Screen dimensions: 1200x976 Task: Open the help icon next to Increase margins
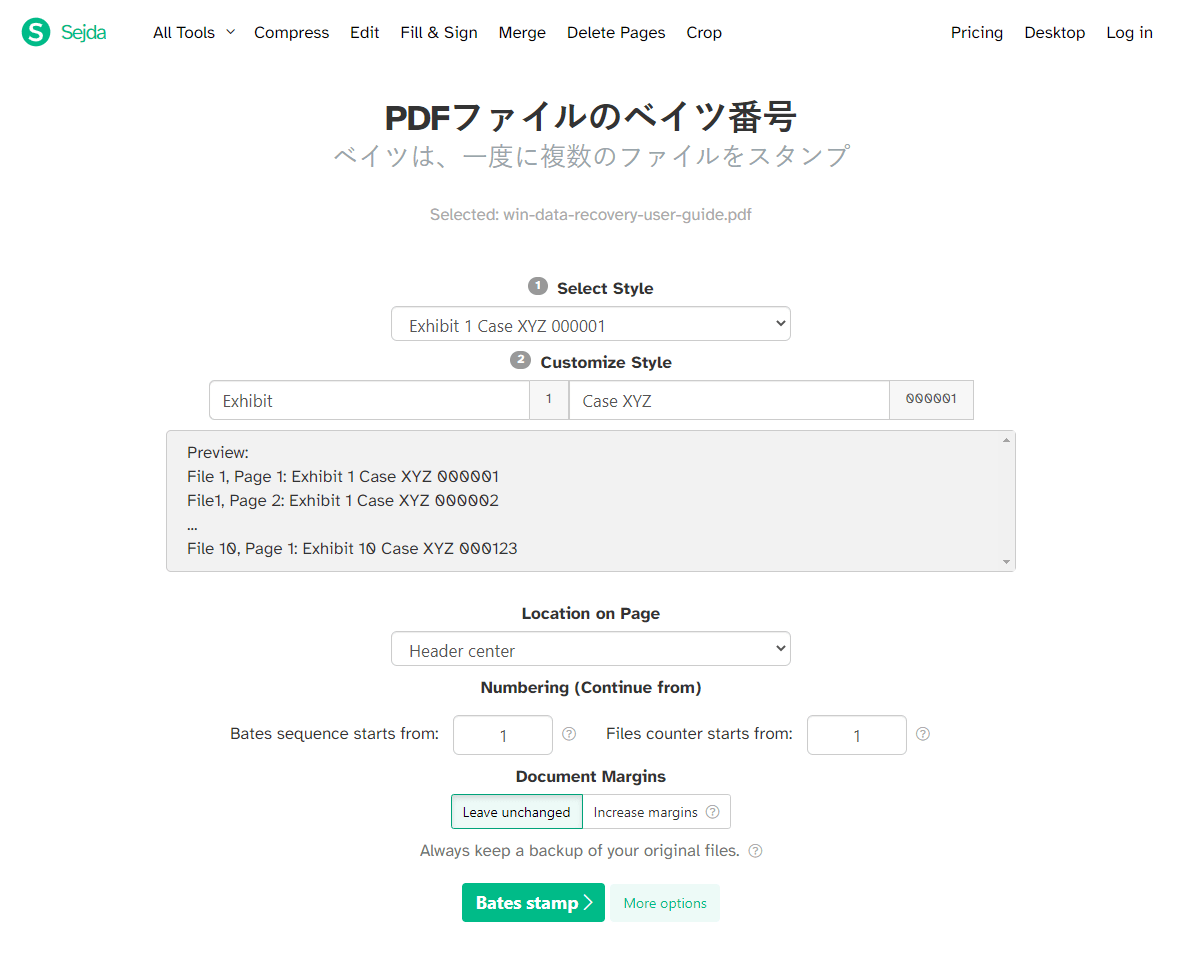click(x=713, y=811)
